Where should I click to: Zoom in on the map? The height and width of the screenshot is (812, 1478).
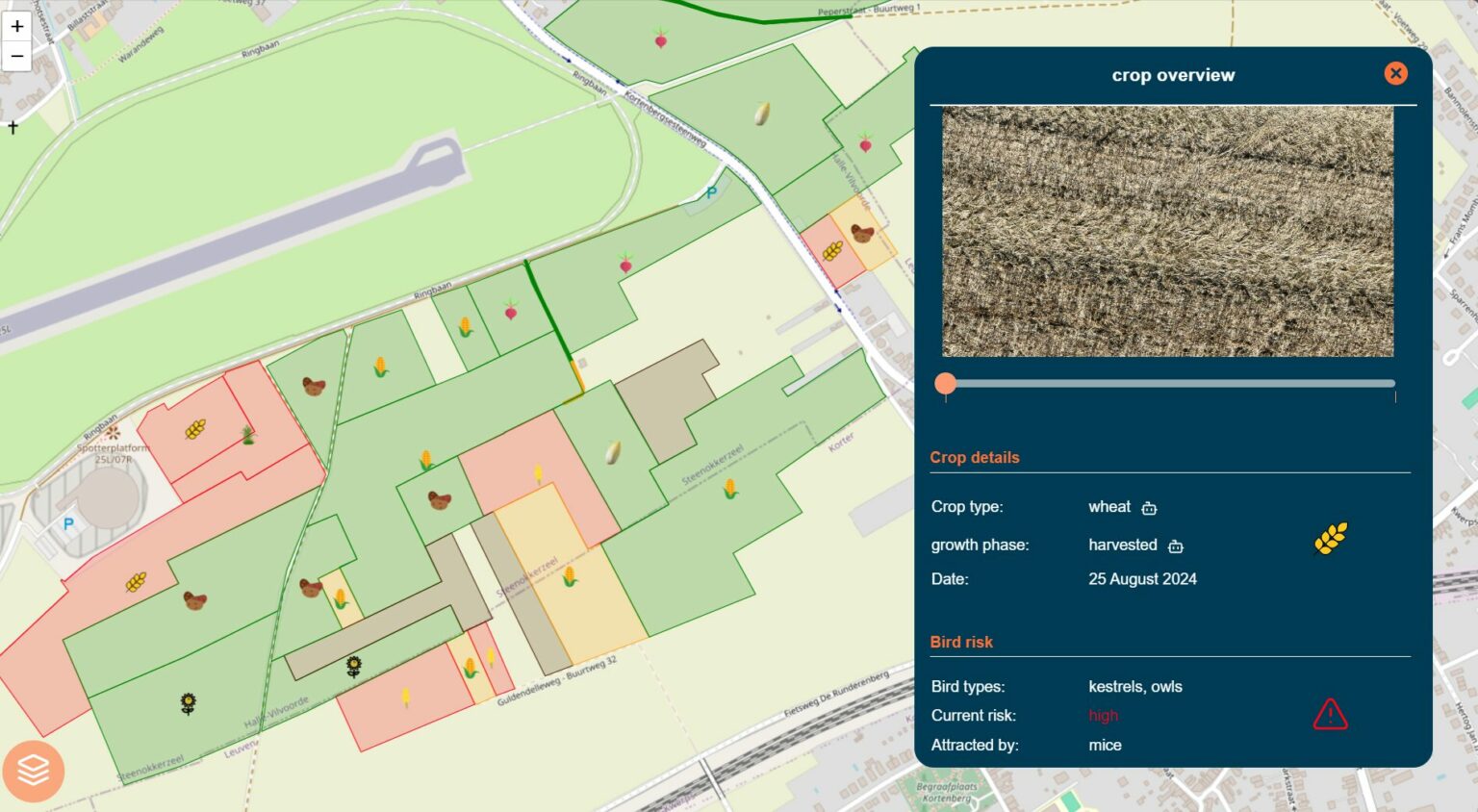click(16, 26)
